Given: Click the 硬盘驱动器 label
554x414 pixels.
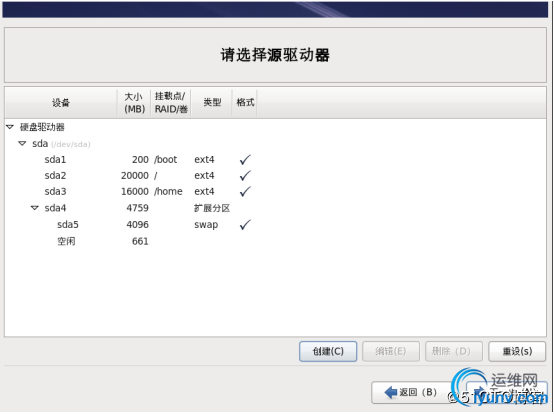Looking at the screenshot, I should pyautogui.click(x=42, y=127).
